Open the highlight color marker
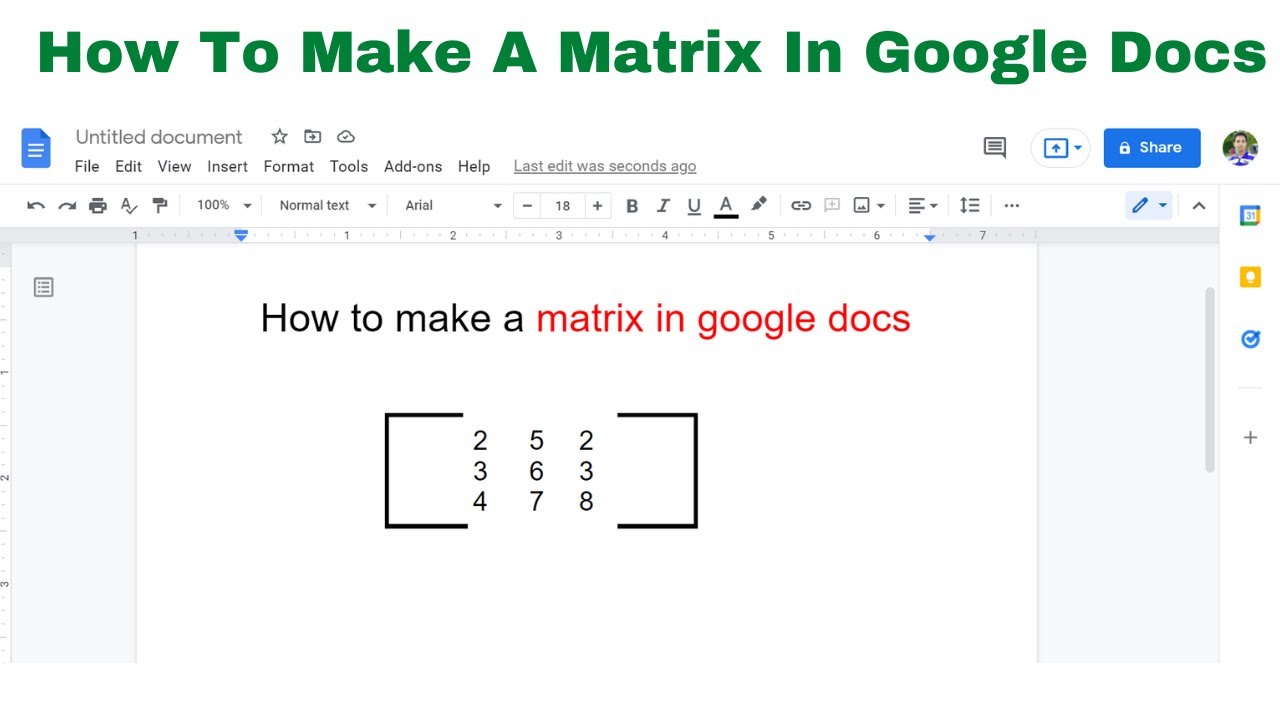Image resolution: width=1280 pixels, height=720 pixels. (x=759, y=205)
